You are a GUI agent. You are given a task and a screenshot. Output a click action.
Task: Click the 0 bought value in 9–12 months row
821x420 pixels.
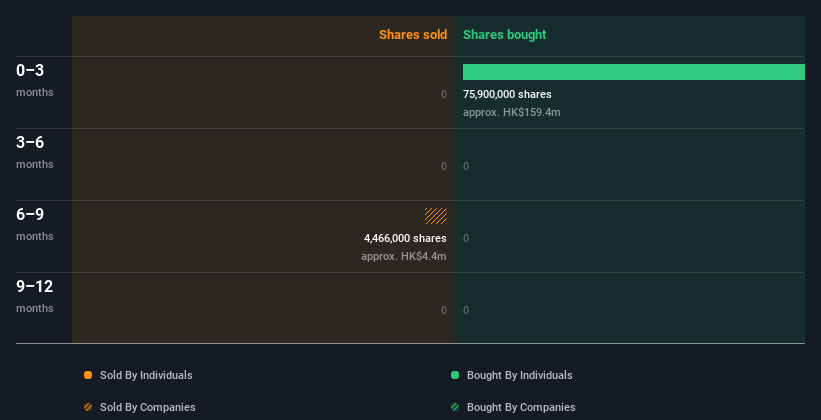pos(466,310)
